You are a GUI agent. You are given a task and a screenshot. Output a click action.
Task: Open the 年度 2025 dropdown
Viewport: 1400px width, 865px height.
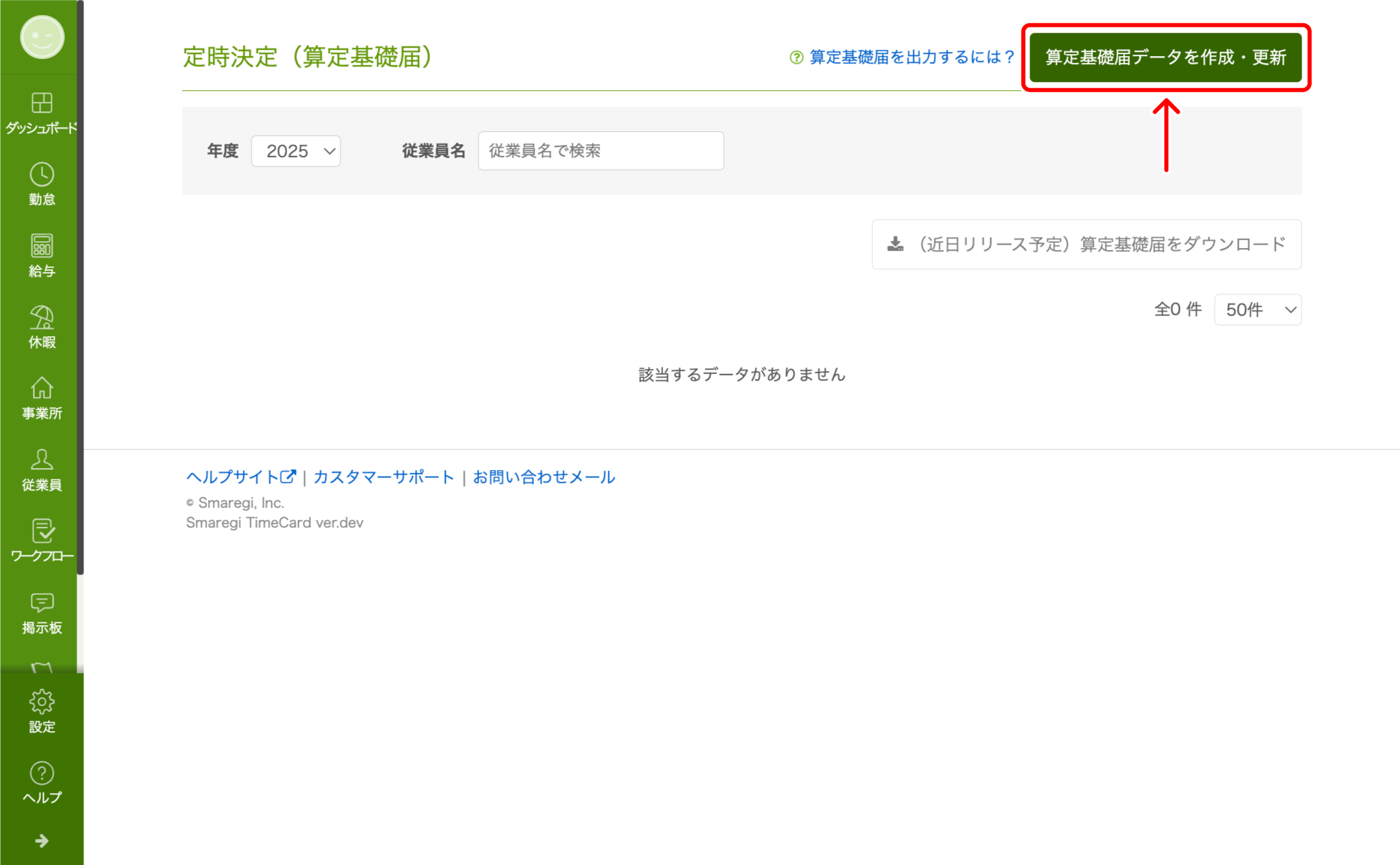[x=296, y=151]
